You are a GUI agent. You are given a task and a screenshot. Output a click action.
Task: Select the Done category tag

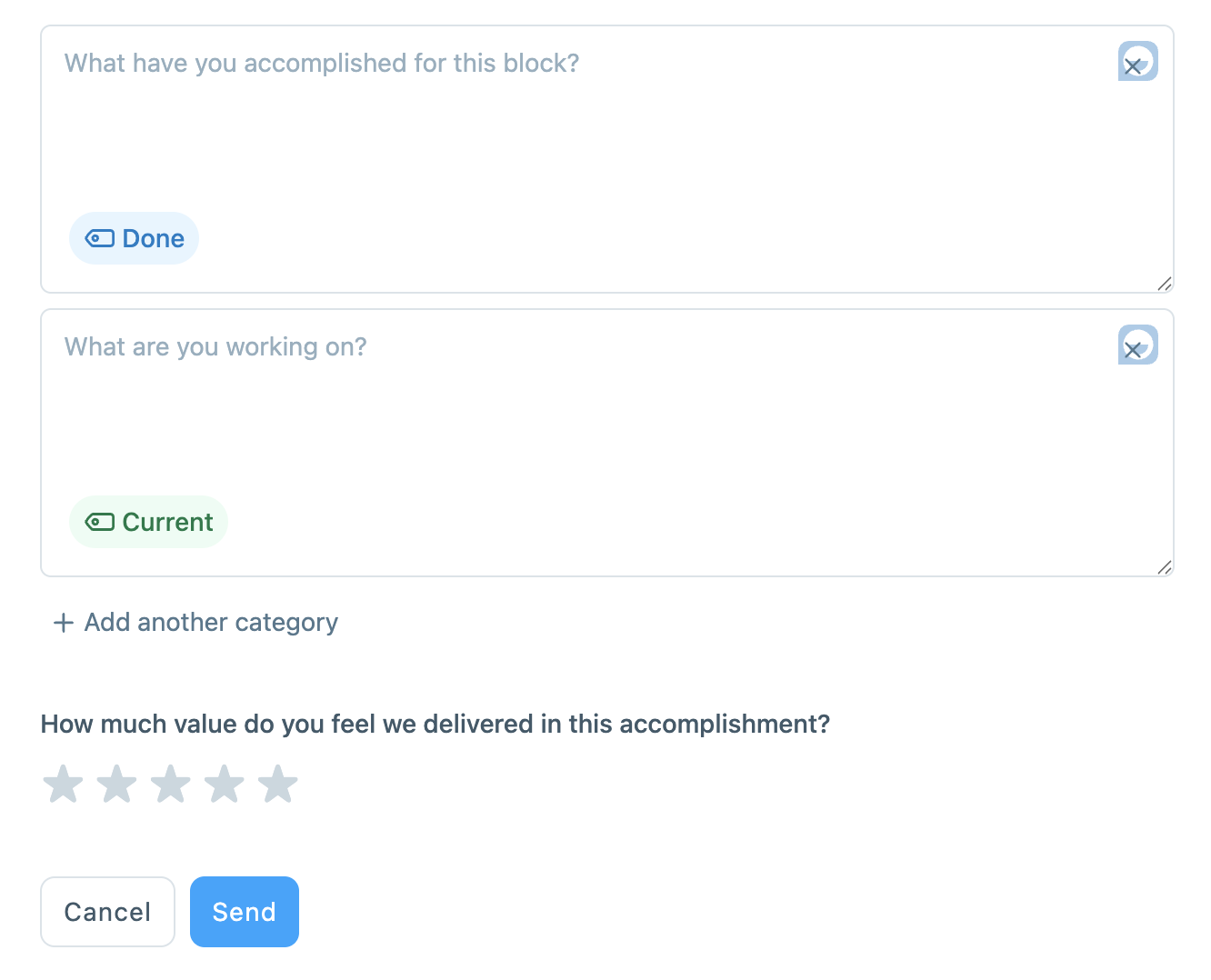pos(135,239)
